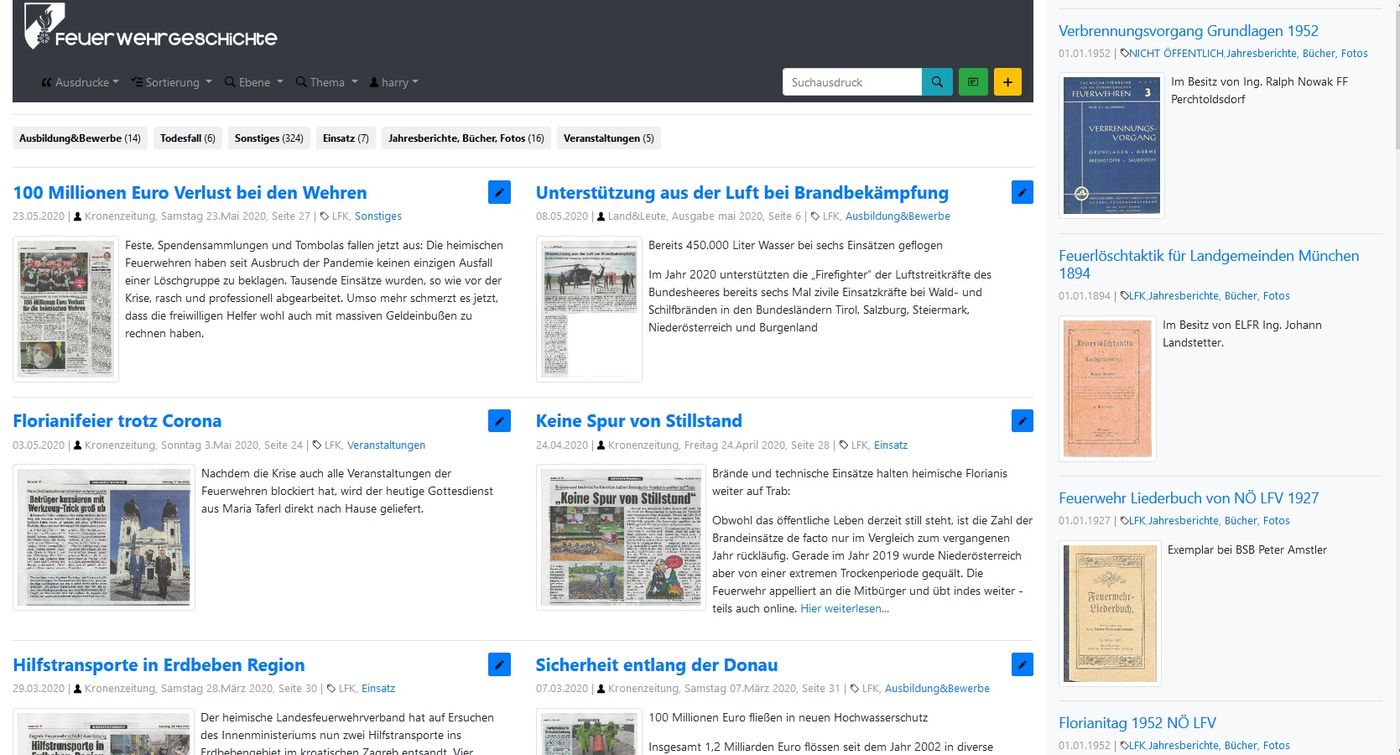
Task: Click category link under Liederbuch 1927 entry
Action: pos(1210,521)
